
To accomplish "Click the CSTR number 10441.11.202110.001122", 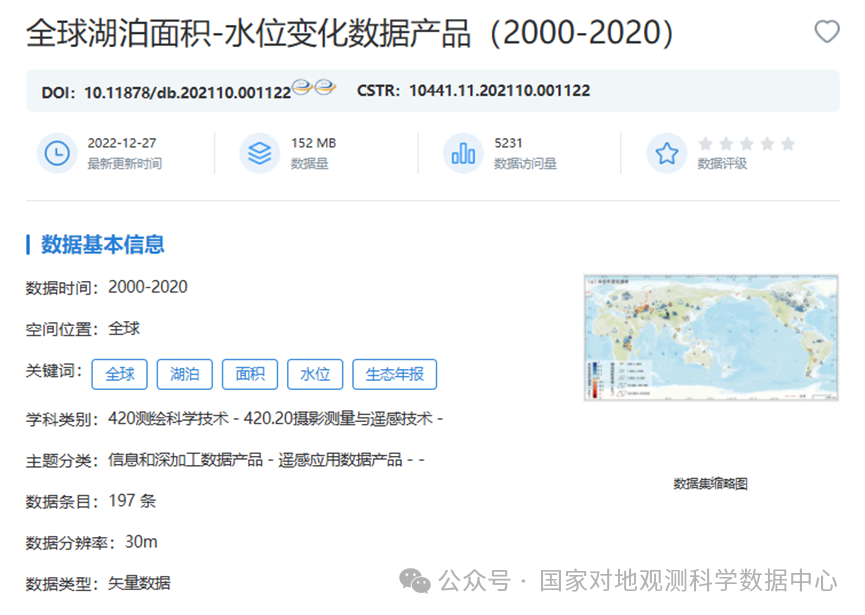I will (x=499, y=91).
